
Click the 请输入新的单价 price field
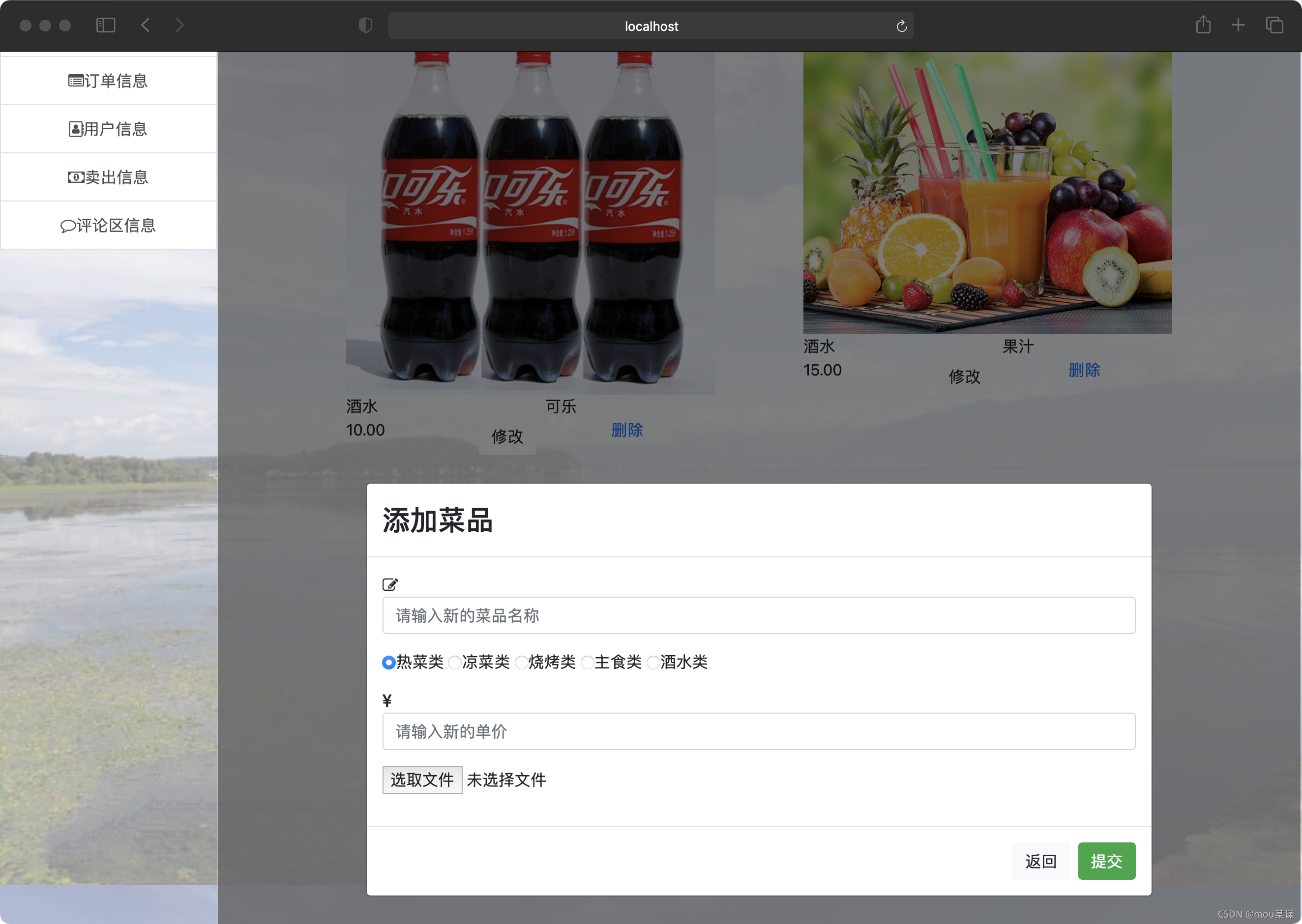tap(759, 731)
